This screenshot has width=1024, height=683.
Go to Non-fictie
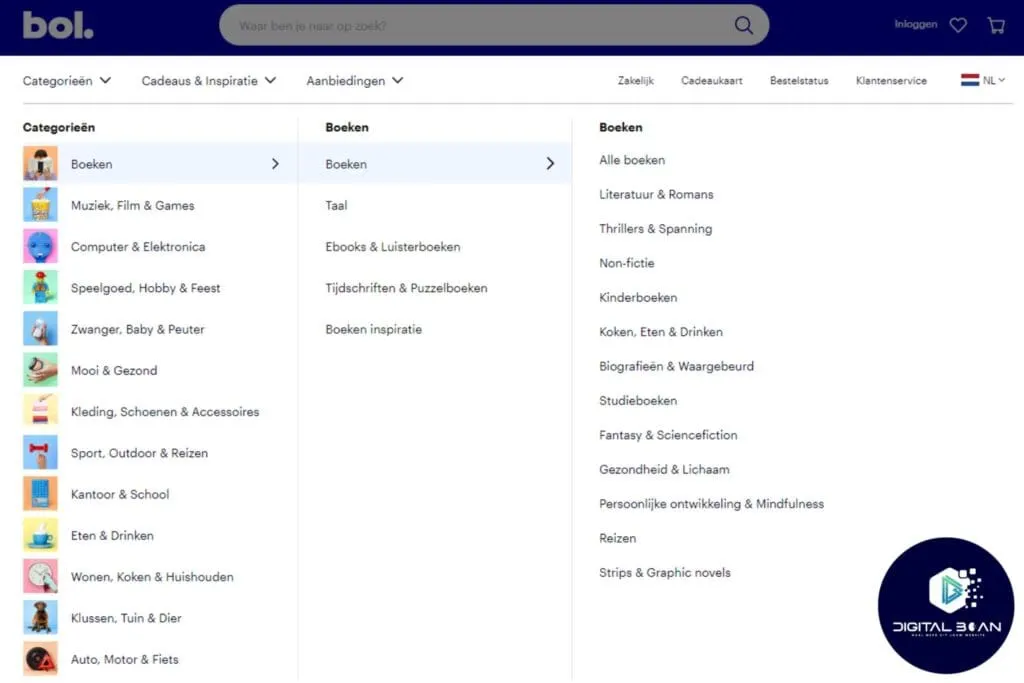(x=627, y=263)
